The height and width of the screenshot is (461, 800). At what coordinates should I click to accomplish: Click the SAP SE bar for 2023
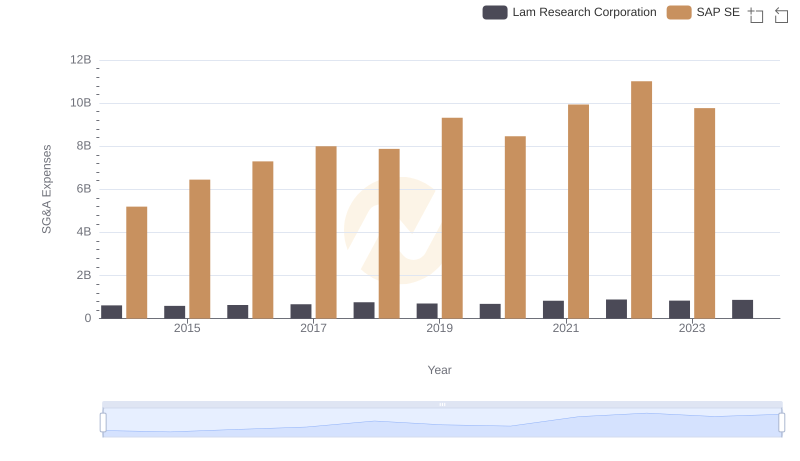705,213
